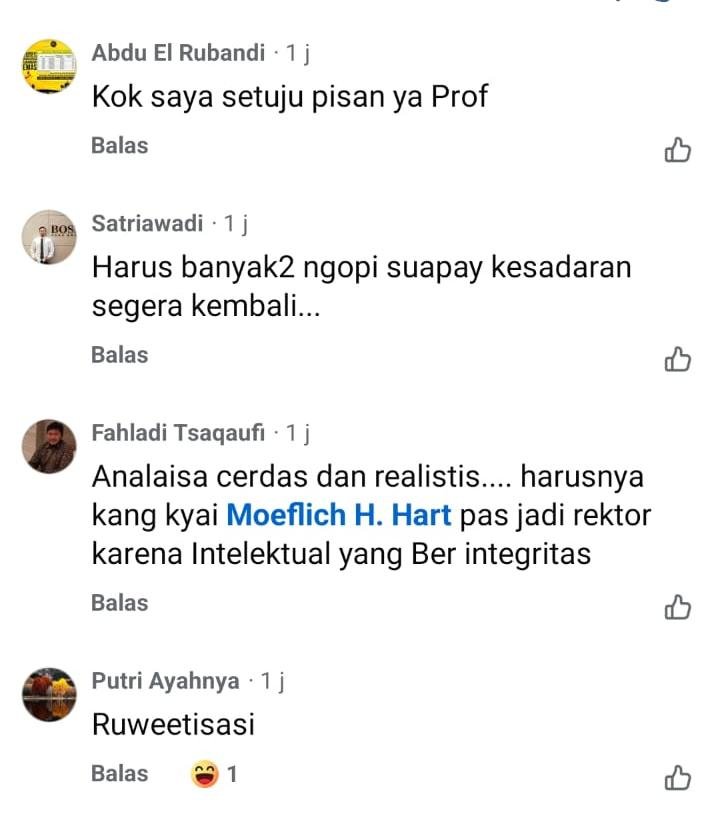
Task: Like Satriawadi's comment with thumbs up
Action: 677,360
